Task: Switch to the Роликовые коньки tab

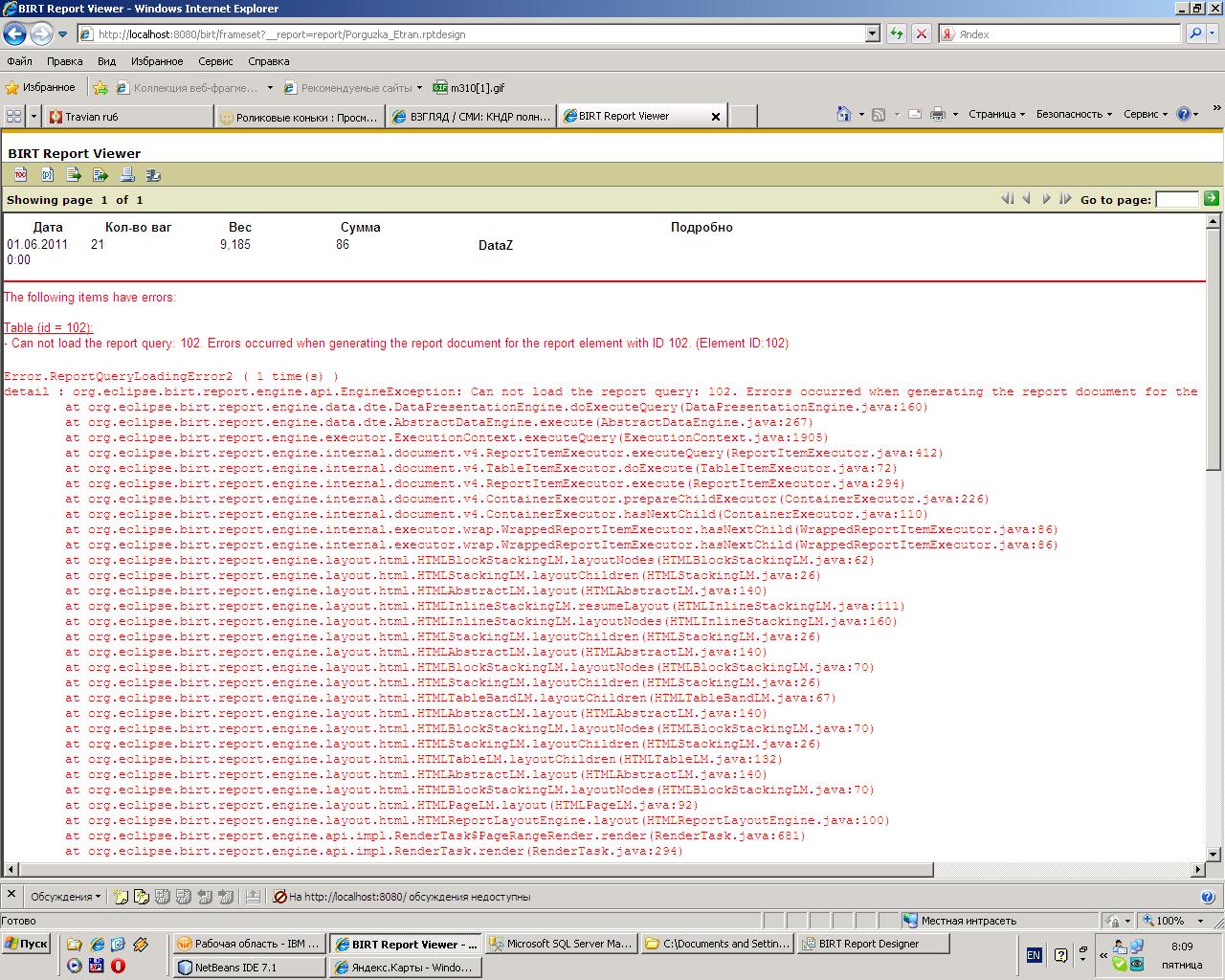Action: coord(300,116)
